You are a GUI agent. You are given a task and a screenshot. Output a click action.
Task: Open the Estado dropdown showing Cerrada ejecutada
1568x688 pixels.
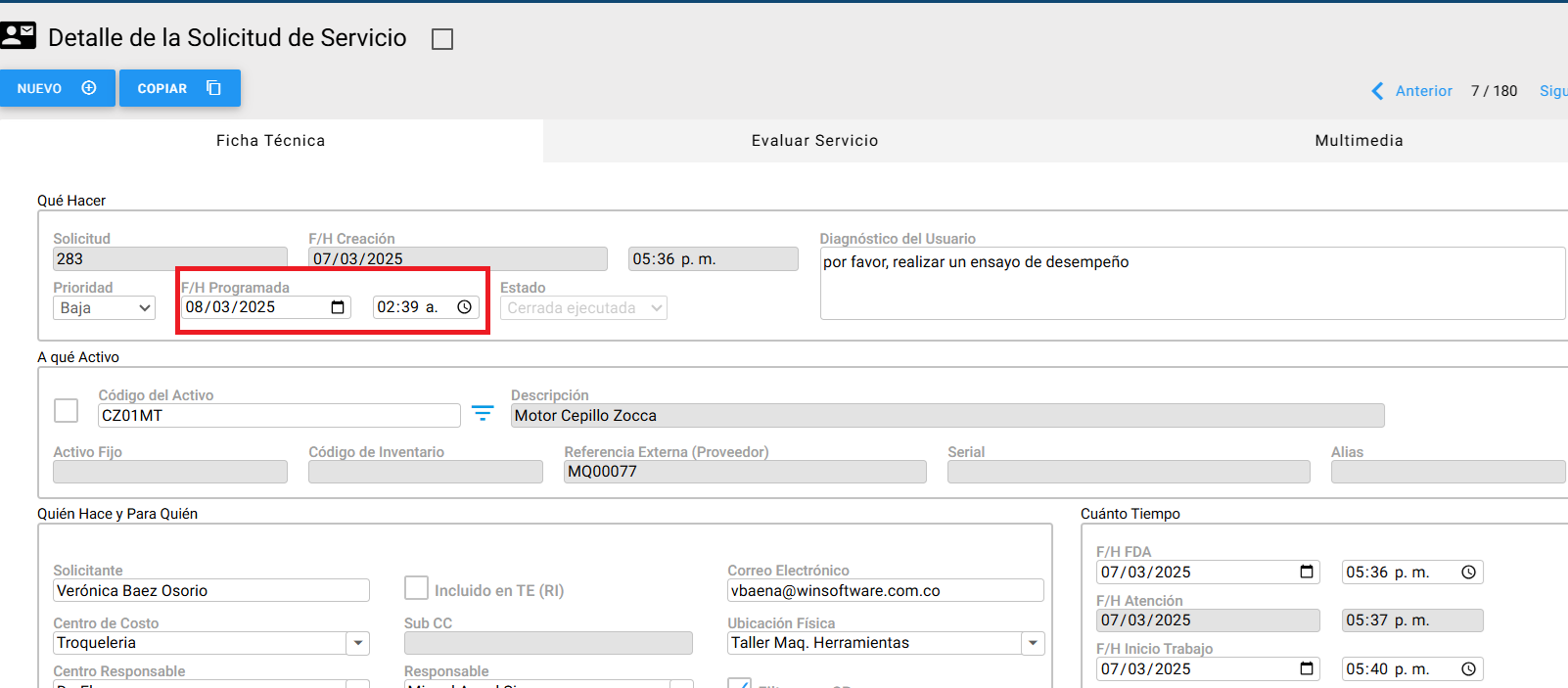coord(583,308)
